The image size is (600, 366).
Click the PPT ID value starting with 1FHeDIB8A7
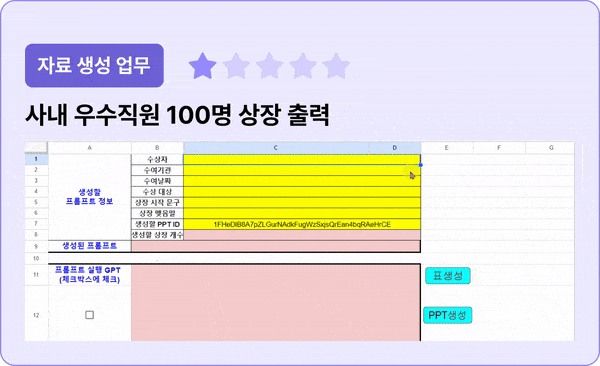[302, 224]
